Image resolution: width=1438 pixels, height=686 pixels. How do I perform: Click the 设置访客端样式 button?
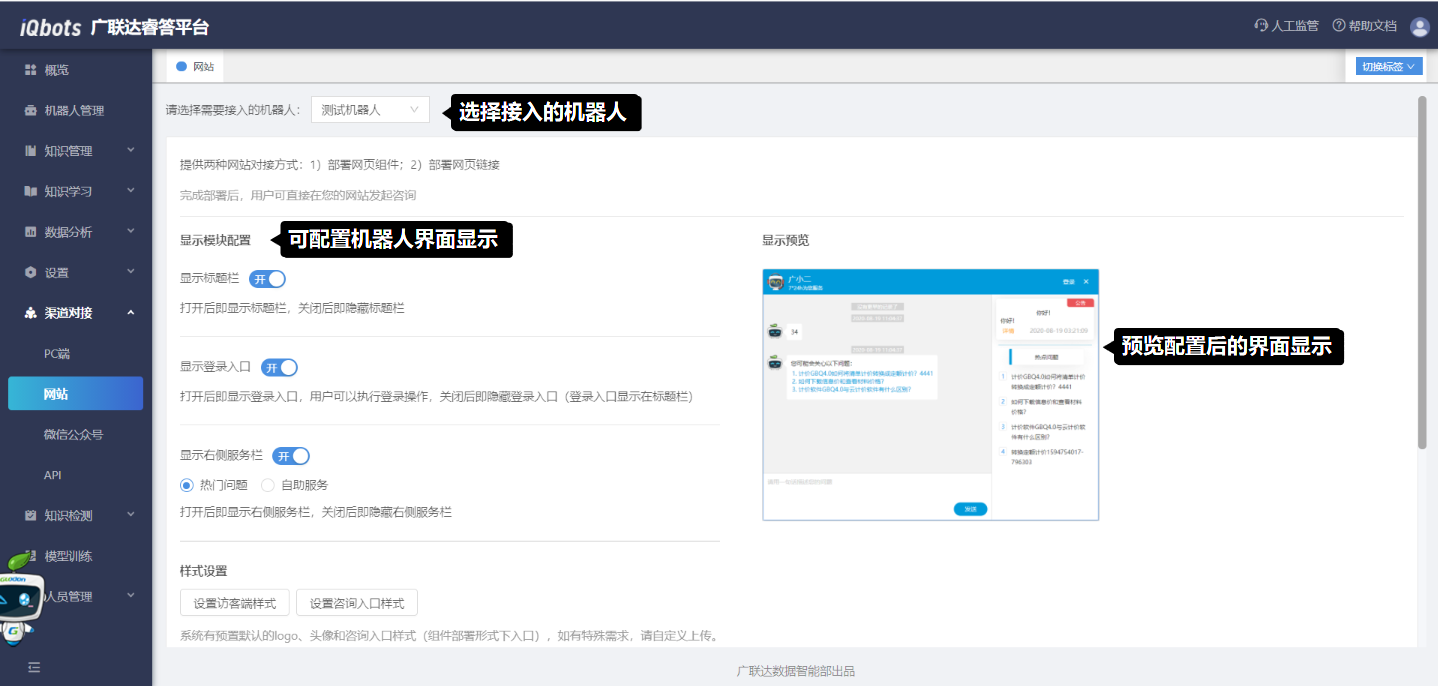click(235, 603)
